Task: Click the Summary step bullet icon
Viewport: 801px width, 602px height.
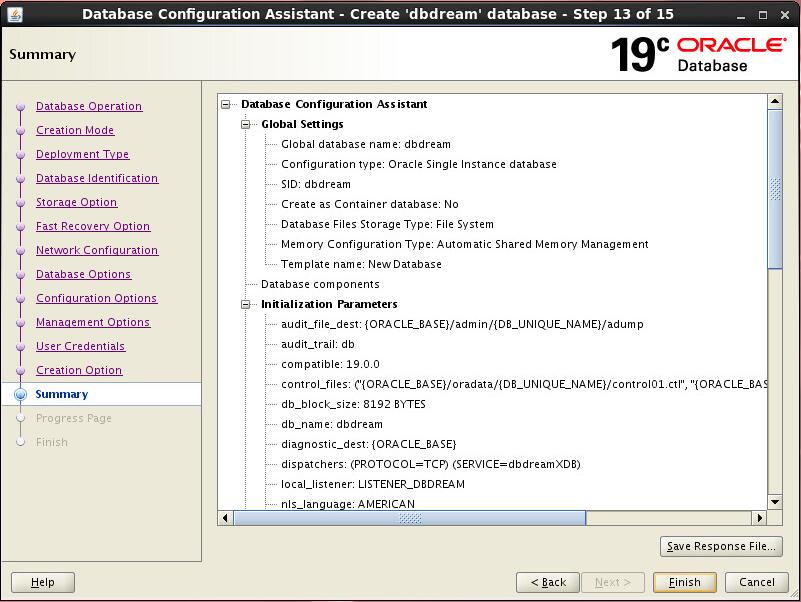Action: point(20,394)
